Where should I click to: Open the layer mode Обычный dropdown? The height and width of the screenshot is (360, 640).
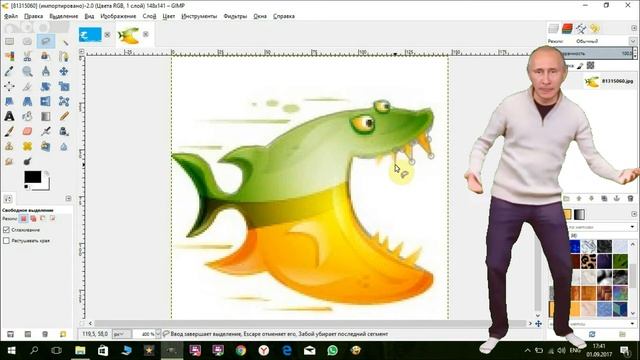tap(633, 41)
